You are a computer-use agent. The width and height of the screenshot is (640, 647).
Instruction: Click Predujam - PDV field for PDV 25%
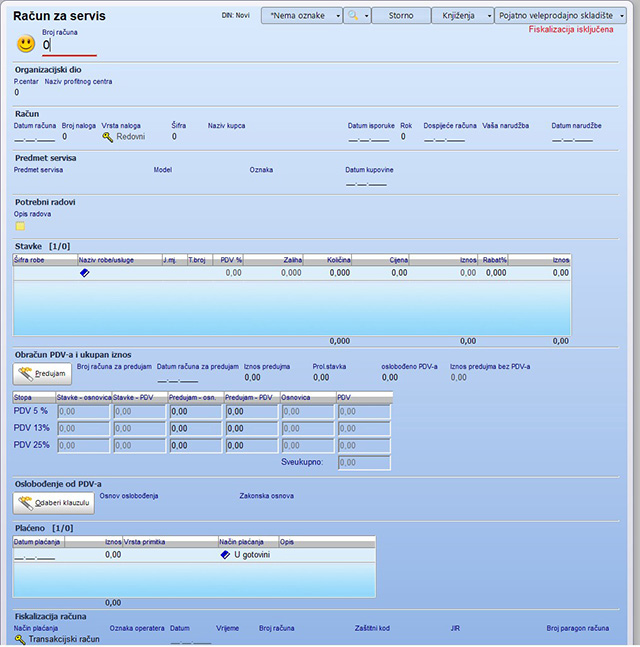252,446
